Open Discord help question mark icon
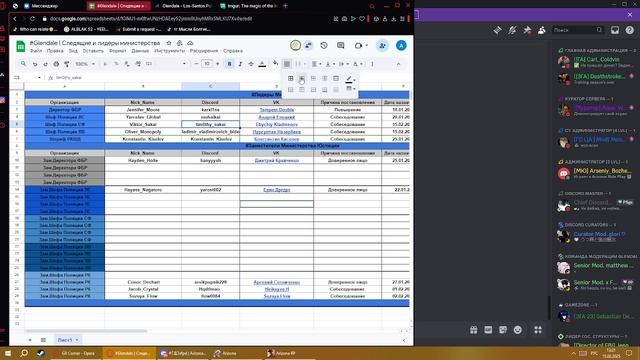The height and width of the screenshot is (360, 640). pyautogui.click(x=630, y=30)
